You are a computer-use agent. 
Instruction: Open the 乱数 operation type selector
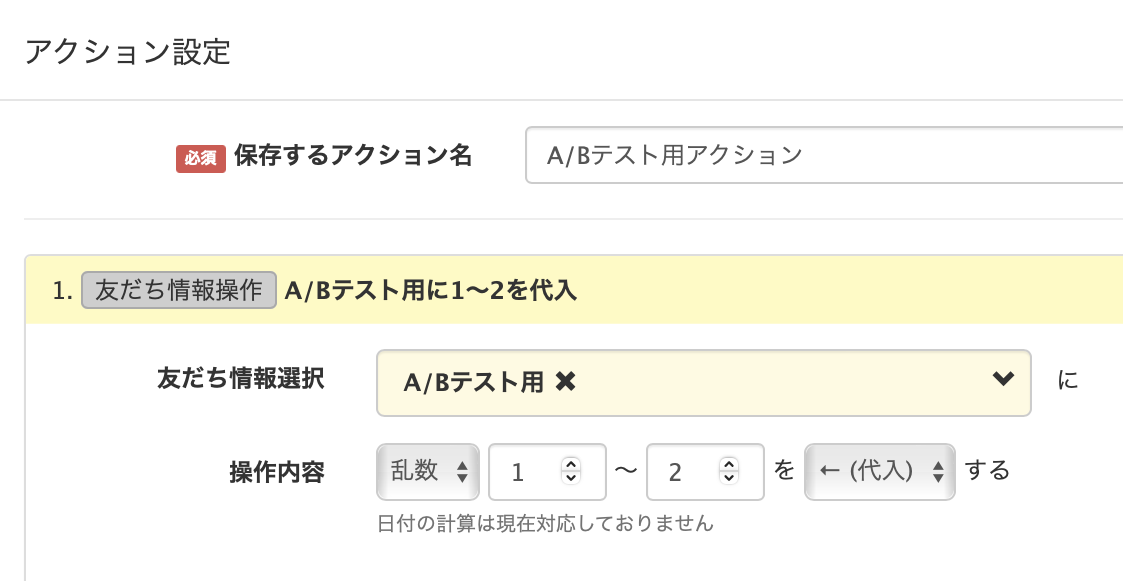coord(428,471)
